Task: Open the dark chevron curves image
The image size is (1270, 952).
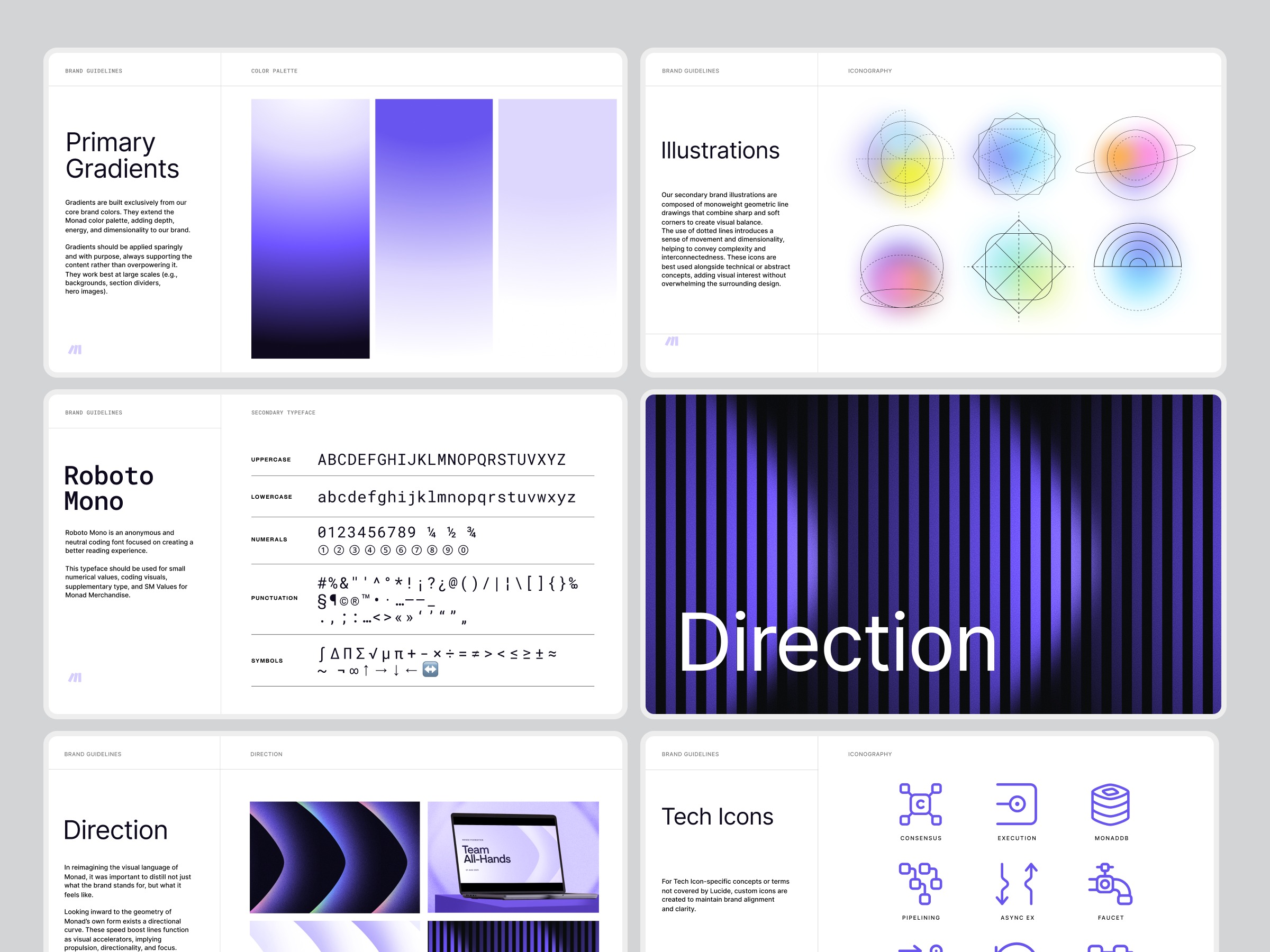Action: [334, 857]
